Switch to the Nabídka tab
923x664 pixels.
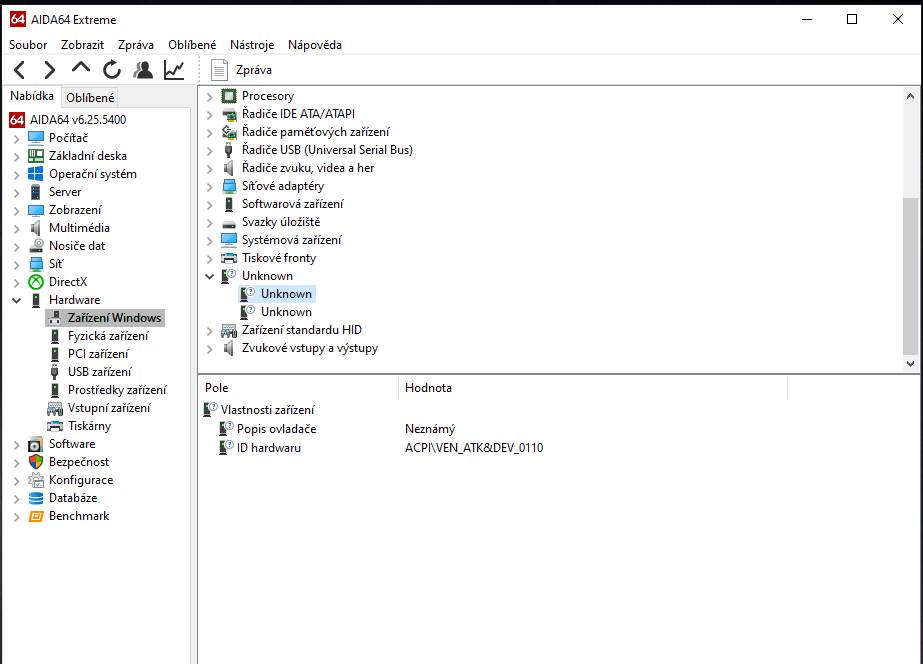[x=32, y=96]
